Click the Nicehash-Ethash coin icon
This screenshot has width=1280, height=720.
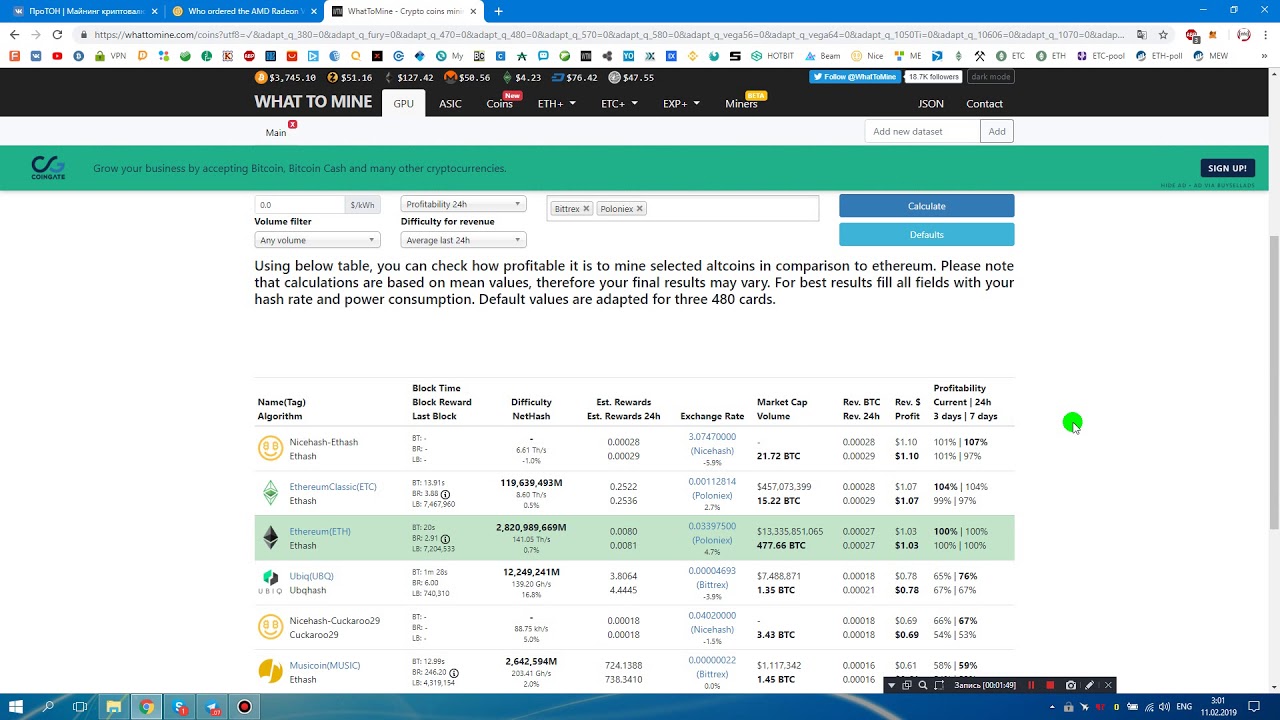coord(270,448)
